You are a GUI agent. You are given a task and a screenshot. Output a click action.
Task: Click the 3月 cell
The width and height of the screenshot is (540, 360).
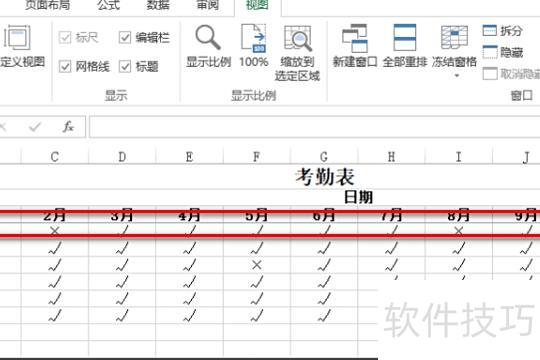pos(122,215)
